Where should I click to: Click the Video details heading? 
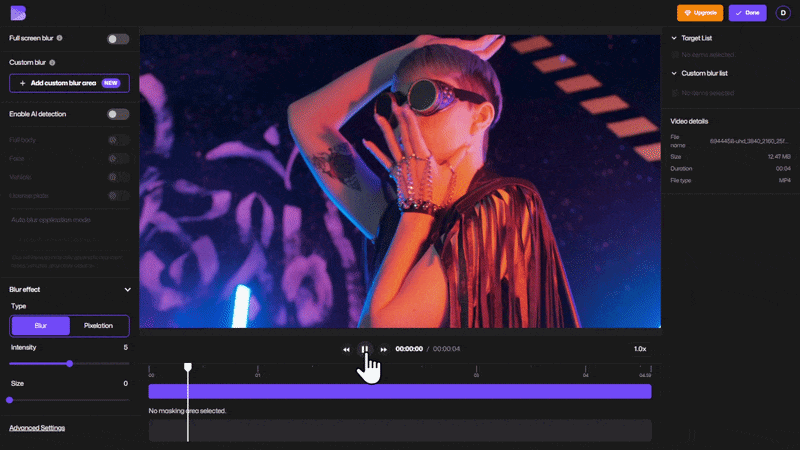(x=689, y=121)
